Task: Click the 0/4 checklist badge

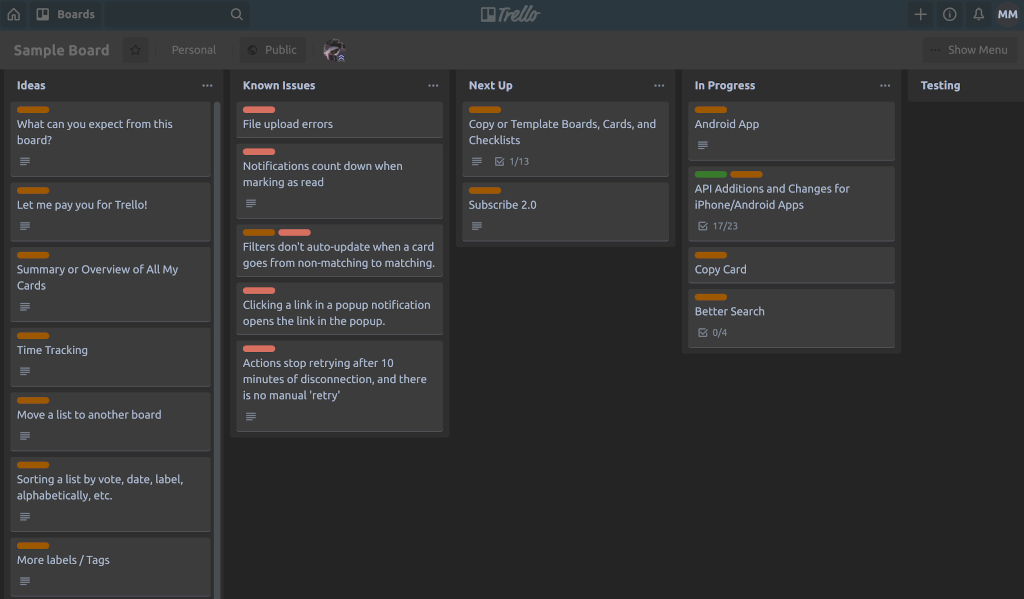Action: coord(712,332)
